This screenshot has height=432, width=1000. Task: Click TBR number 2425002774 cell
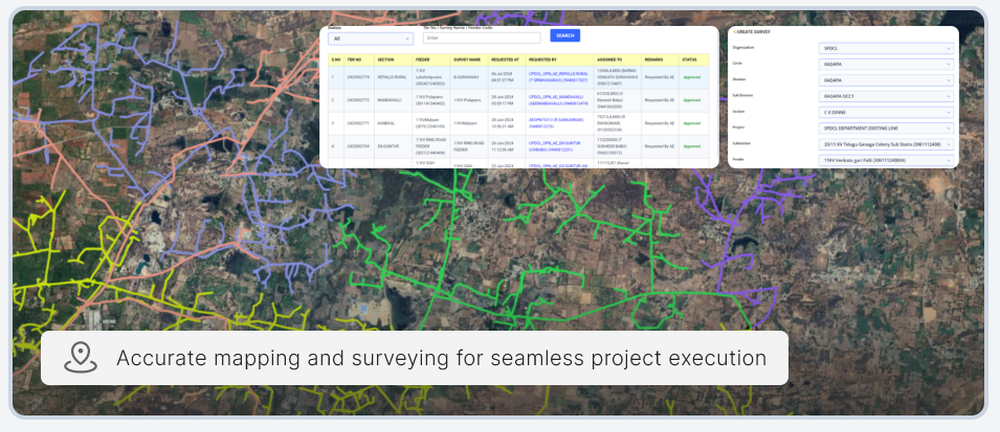pos(358,77)
